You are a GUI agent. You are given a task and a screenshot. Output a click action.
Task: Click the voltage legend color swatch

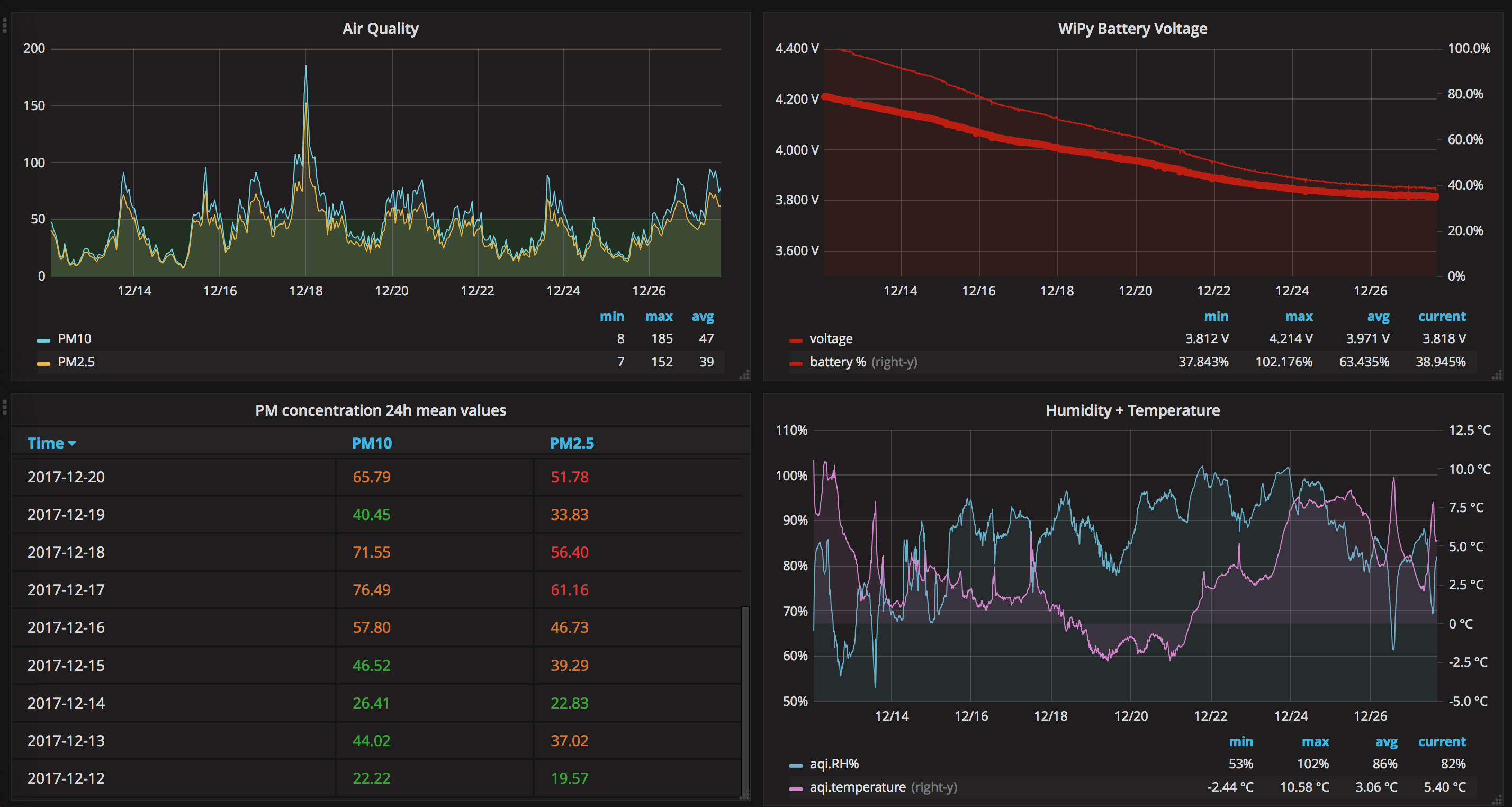[796, 340]
